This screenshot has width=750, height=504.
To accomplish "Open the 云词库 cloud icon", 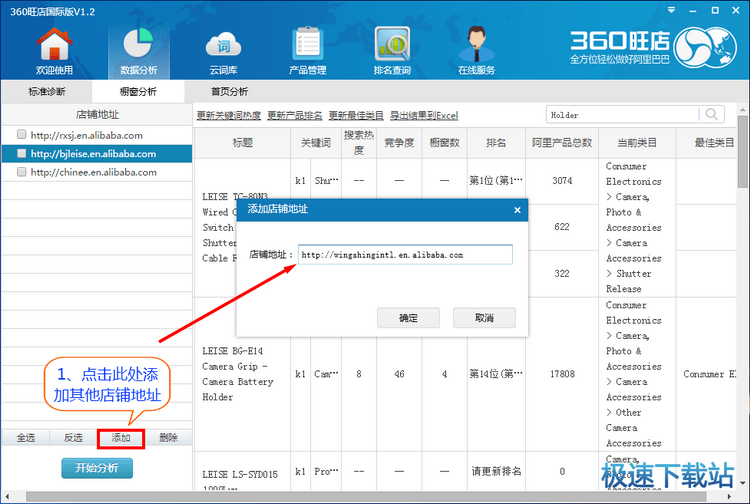I will [x=223, y=52].
